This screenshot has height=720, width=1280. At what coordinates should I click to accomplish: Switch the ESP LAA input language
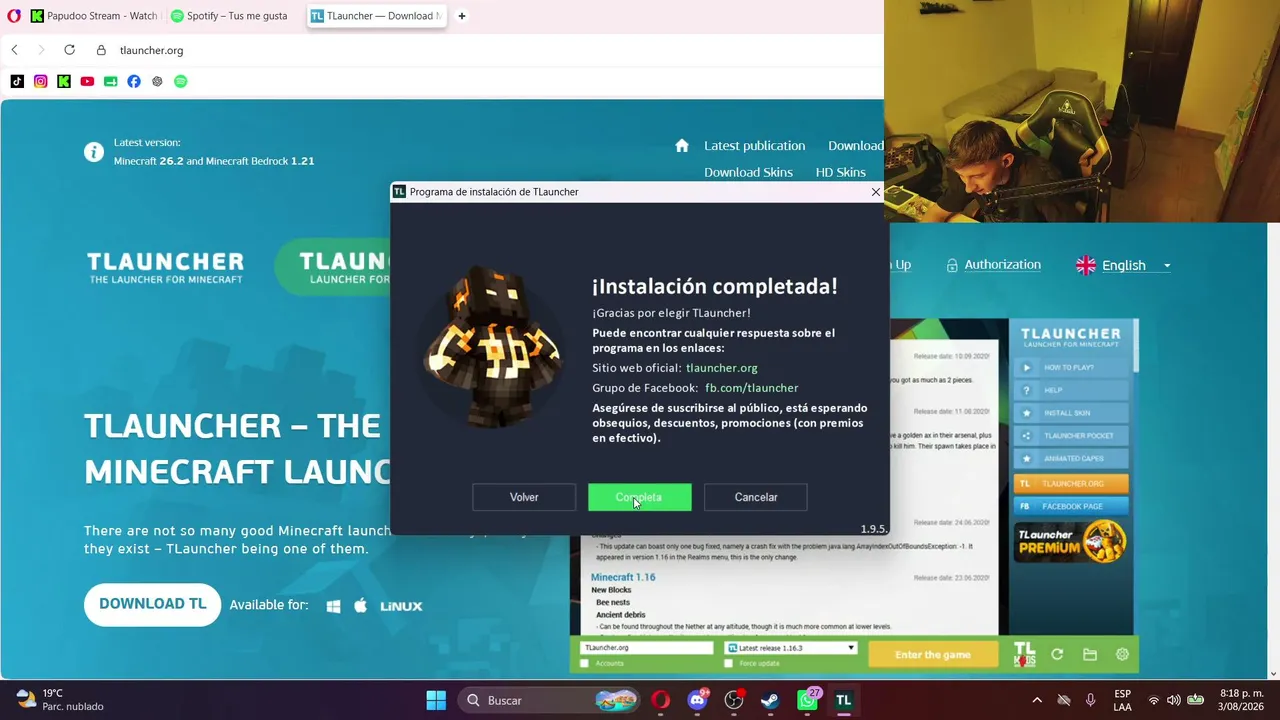[x=1123, y=700]
